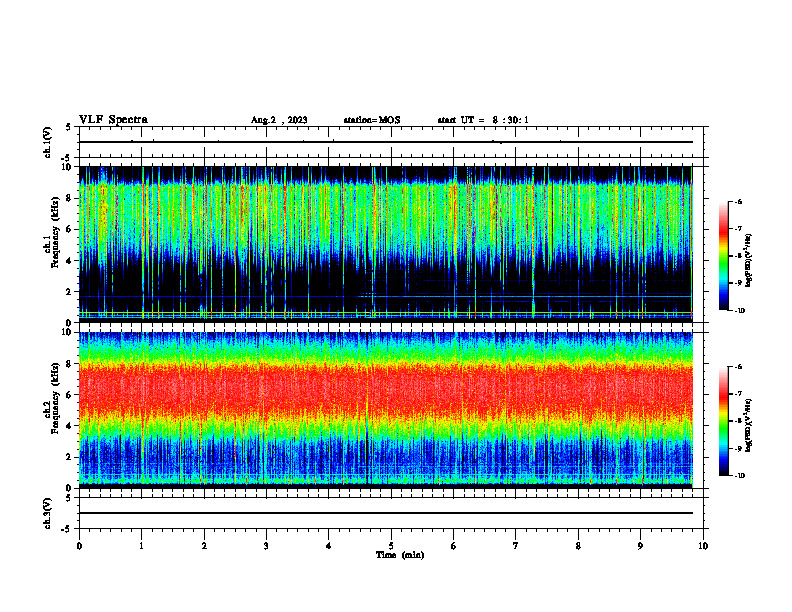Click the ch.2 spectrogram's 8 kHz tick label
This screenshot has height=612, width=792.
click(x=69, y=364)
